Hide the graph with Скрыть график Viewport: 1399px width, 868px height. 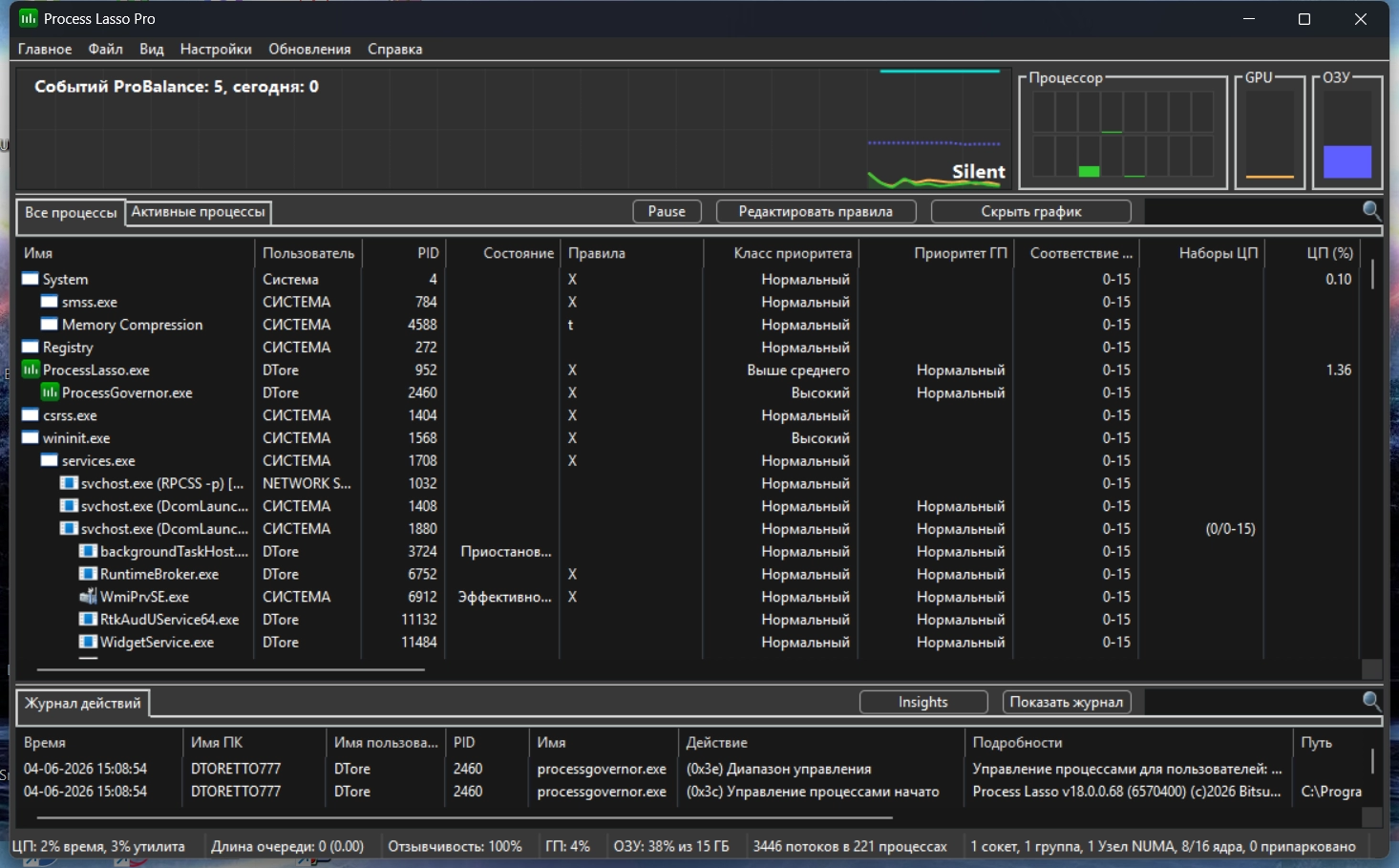tap(1030, 212)
